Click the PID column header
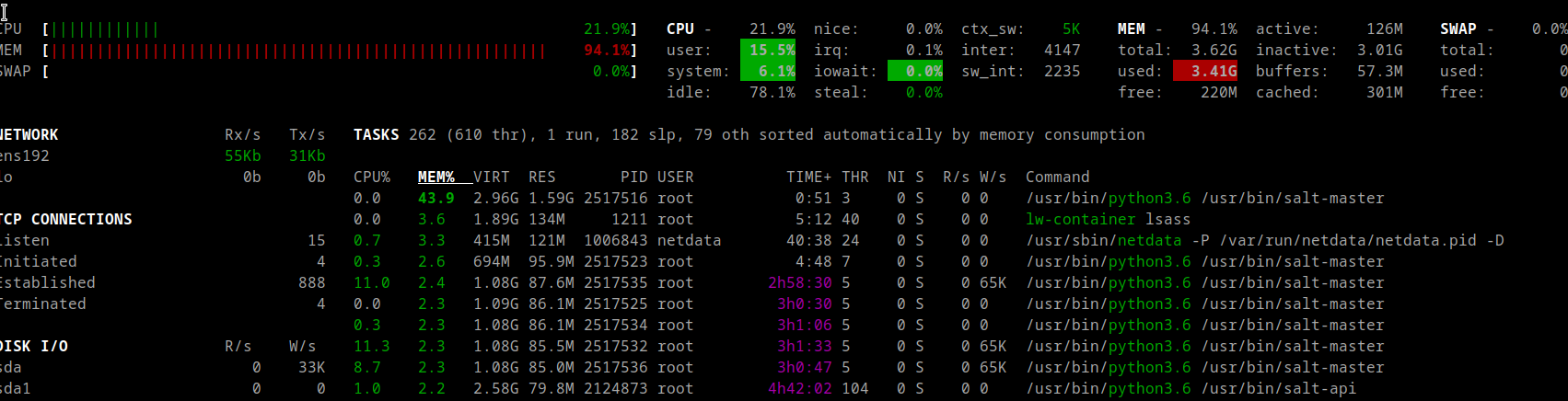Image resolution: width=1568 pixels, height=401 pixels. [634, 178]
